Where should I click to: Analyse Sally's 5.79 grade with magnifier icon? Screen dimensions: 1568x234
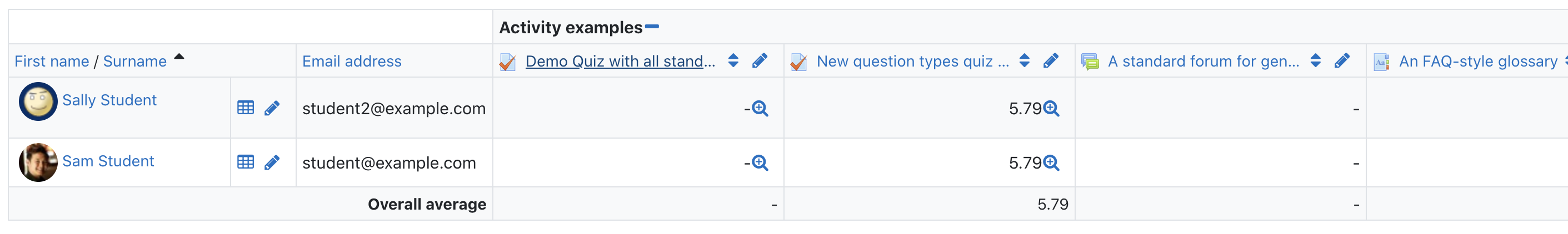[1051, 108]
